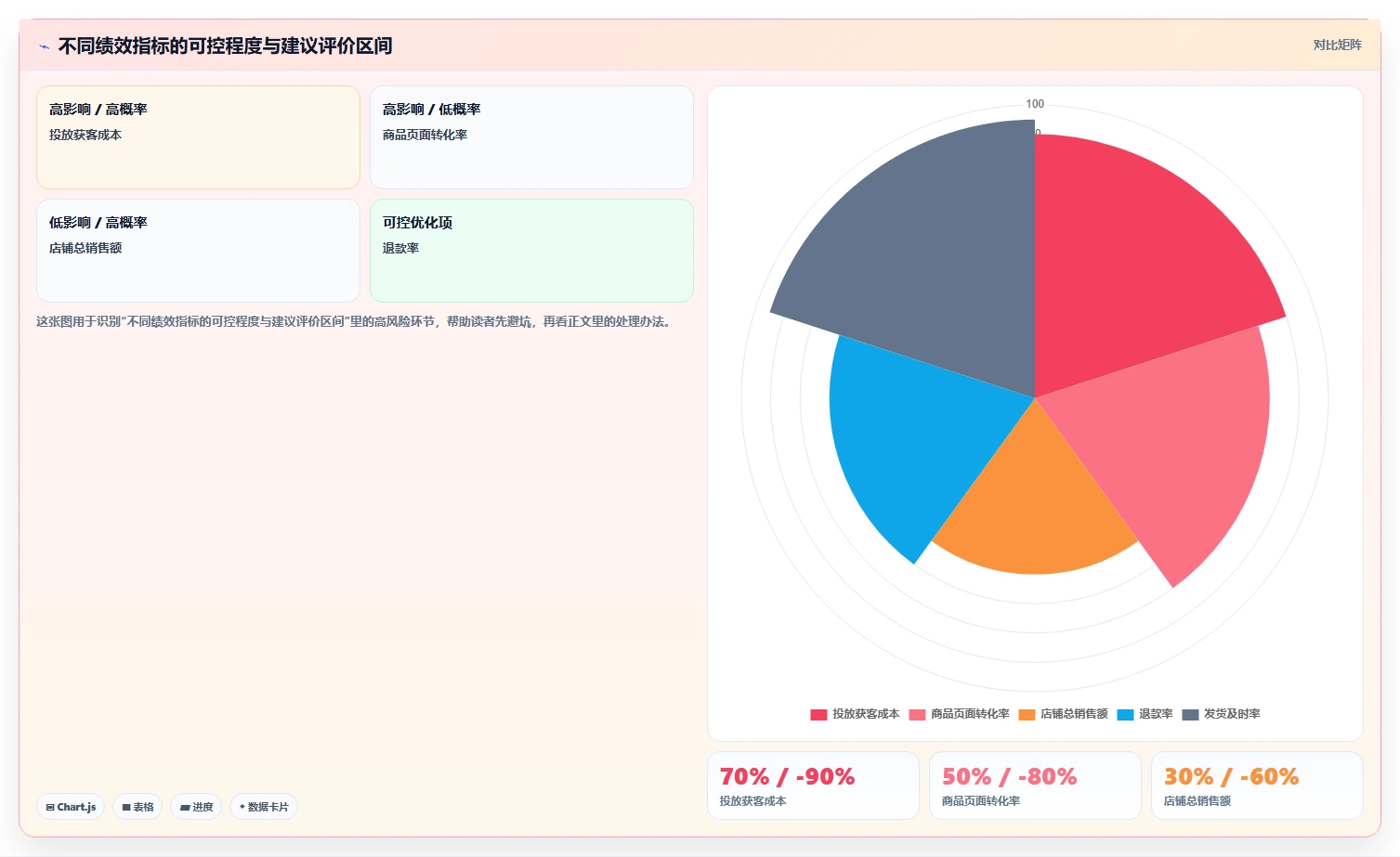Click the 数据卡片 tag chip

pos(264,807)
